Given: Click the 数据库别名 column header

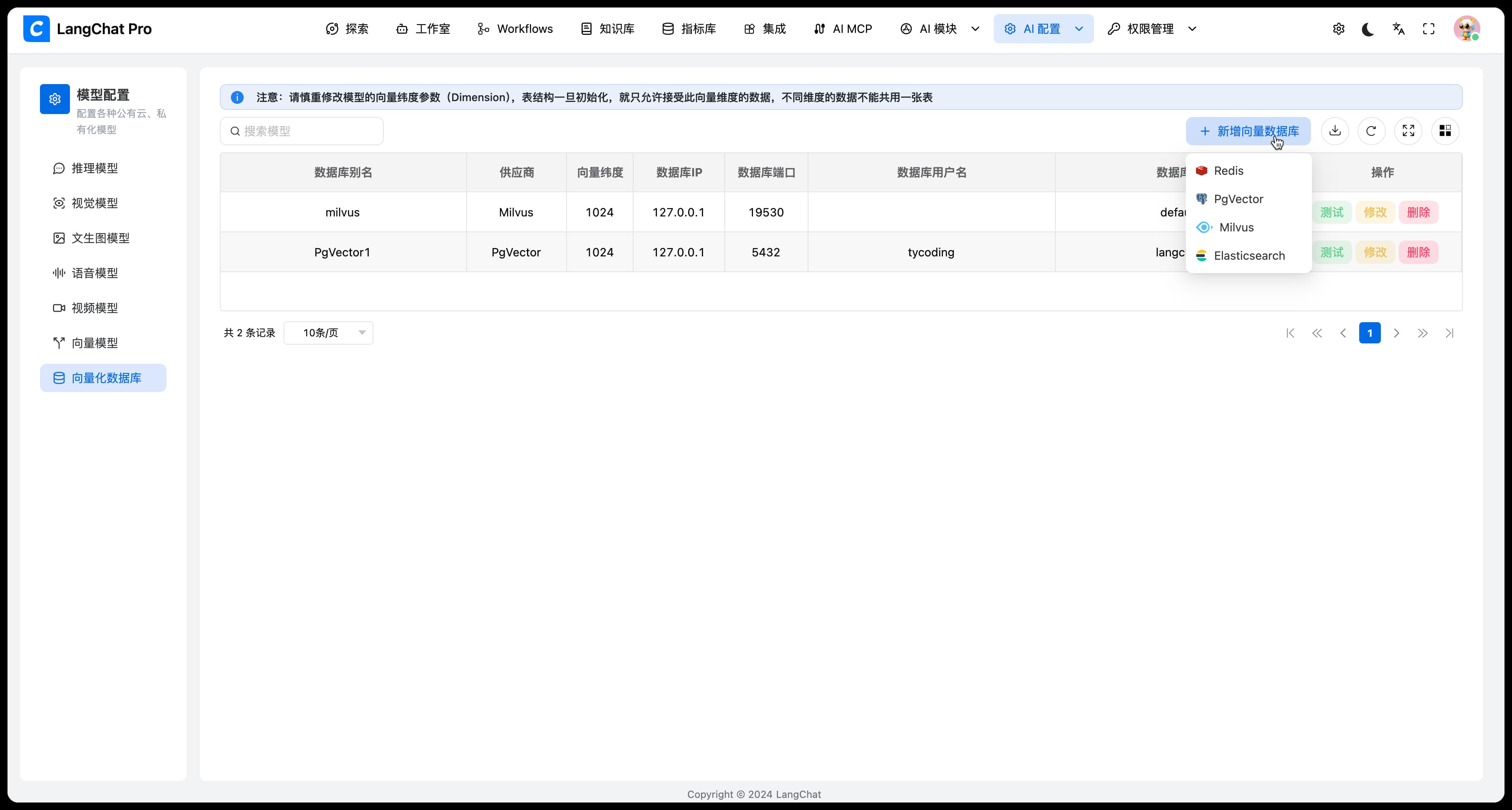Looking at the screenshot, I should [343, 173].
